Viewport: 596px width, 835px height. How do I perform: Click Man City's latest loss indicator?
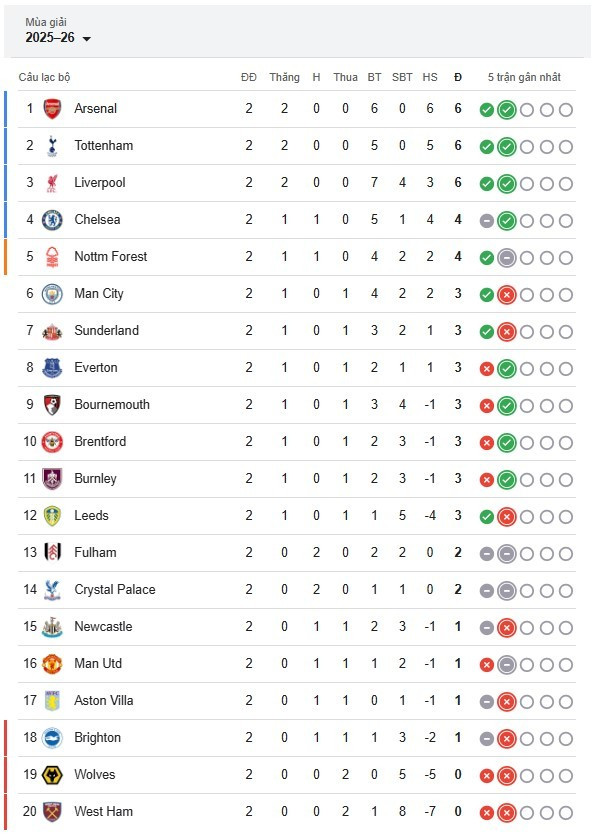click(507, 294)
